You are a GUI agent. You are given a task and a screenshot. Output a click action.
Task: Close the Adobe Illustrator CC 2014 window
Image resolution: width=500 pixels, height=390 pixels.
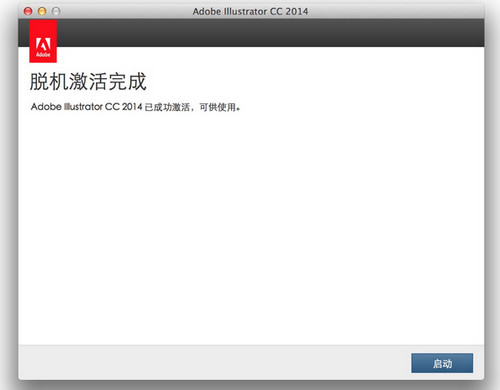point(28,11)
